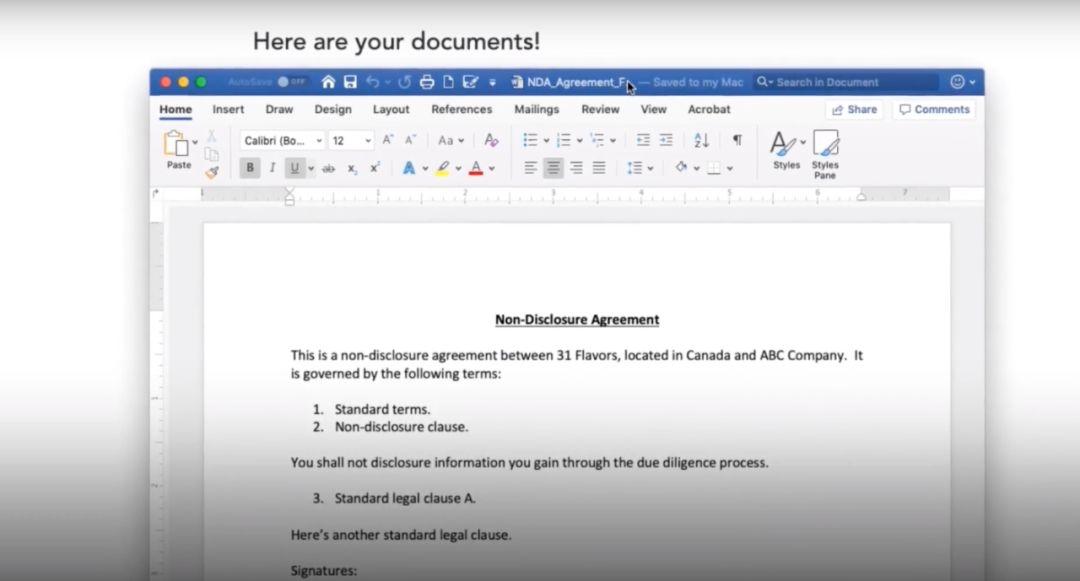This screenshot has height=581, width=1080.
Task: Apply the red font color
Action: 475,168
